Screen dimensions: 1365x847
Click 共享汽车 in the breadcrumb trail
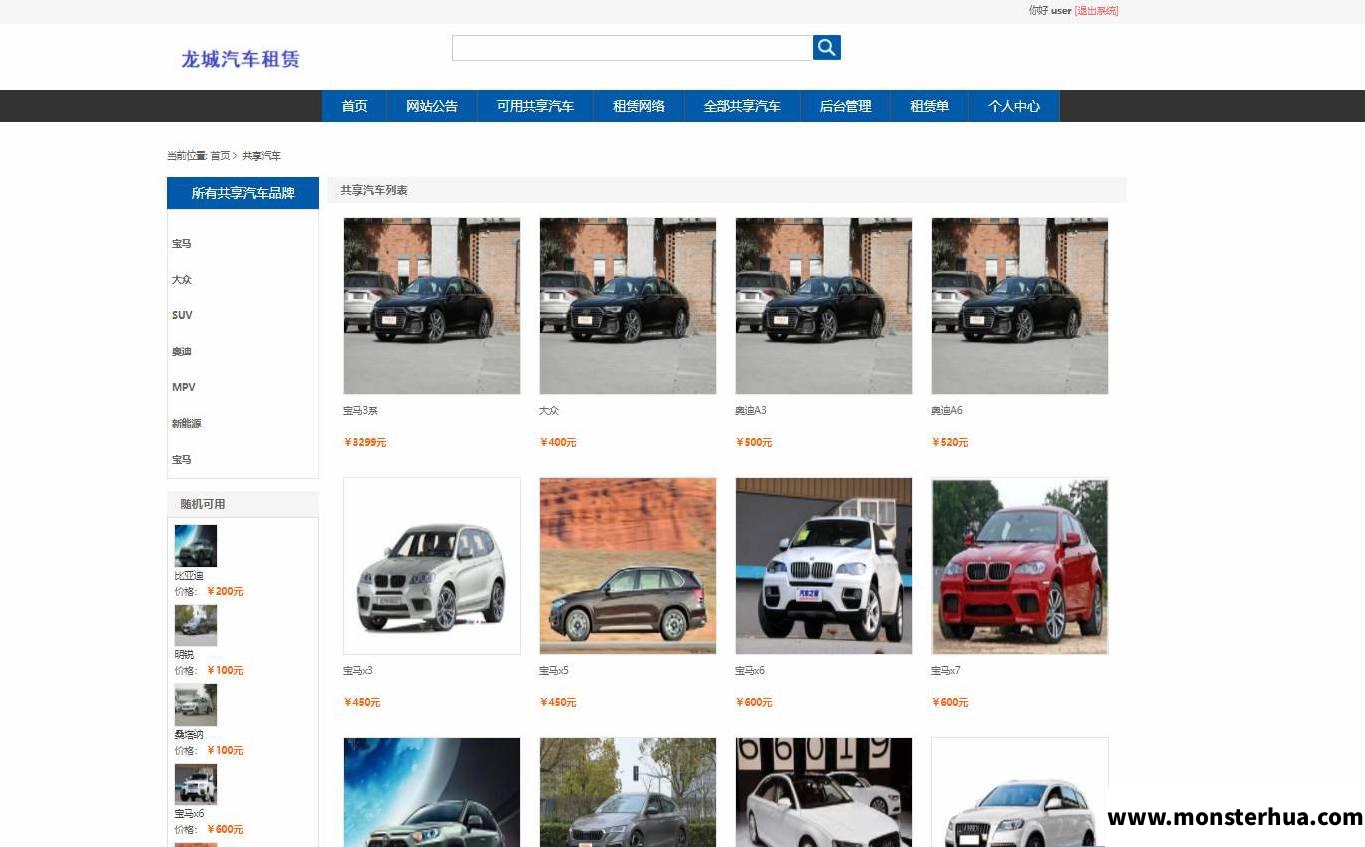coord(261,156)
